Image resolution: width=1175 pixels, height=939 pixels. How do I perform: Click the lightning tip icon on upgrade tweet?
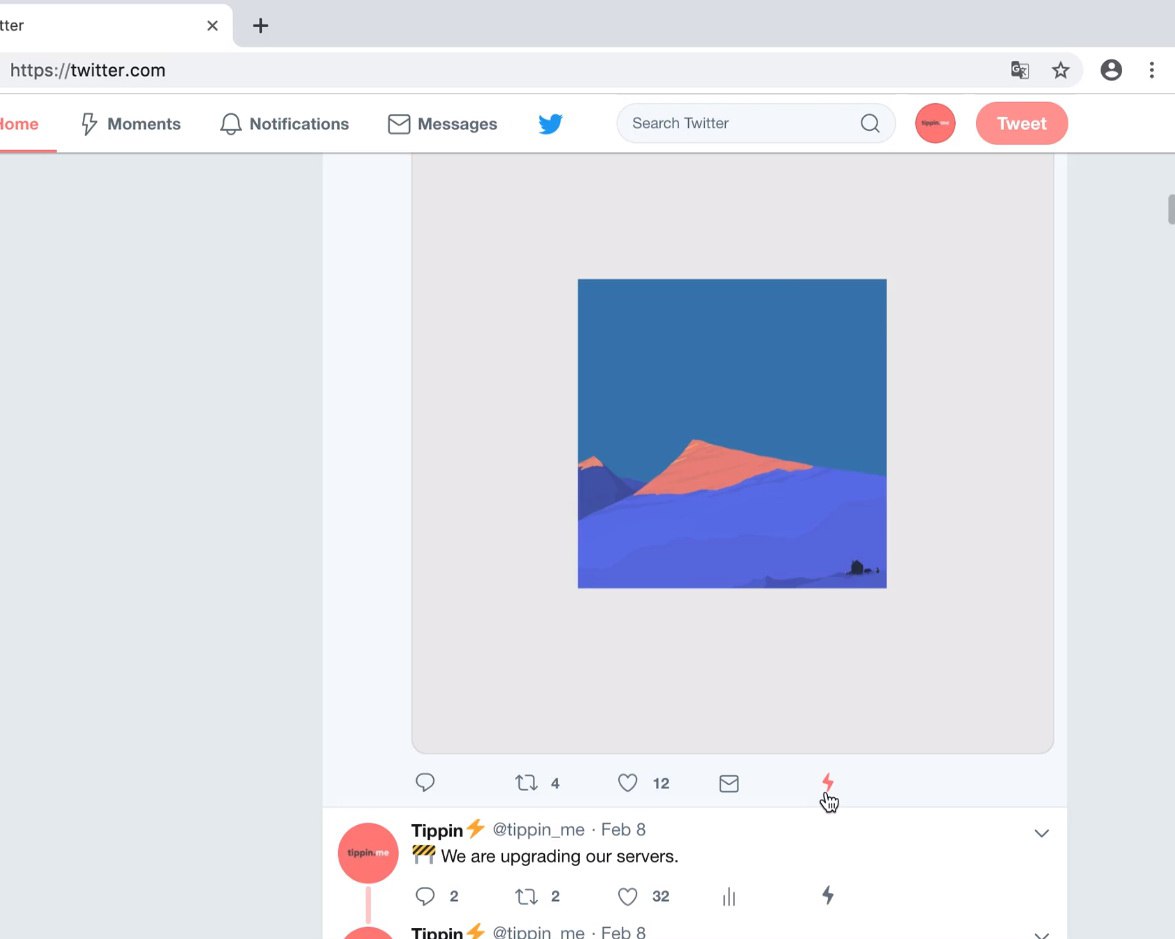click(x=827, y=895)
